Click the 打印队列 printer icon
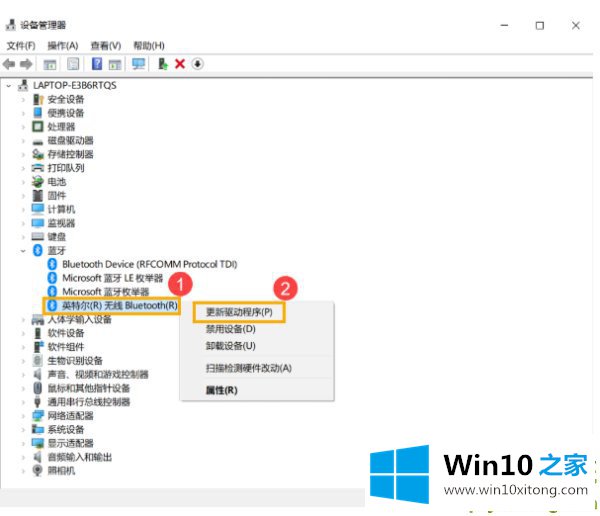Screen dimensions: 600x516 [38, 168]
